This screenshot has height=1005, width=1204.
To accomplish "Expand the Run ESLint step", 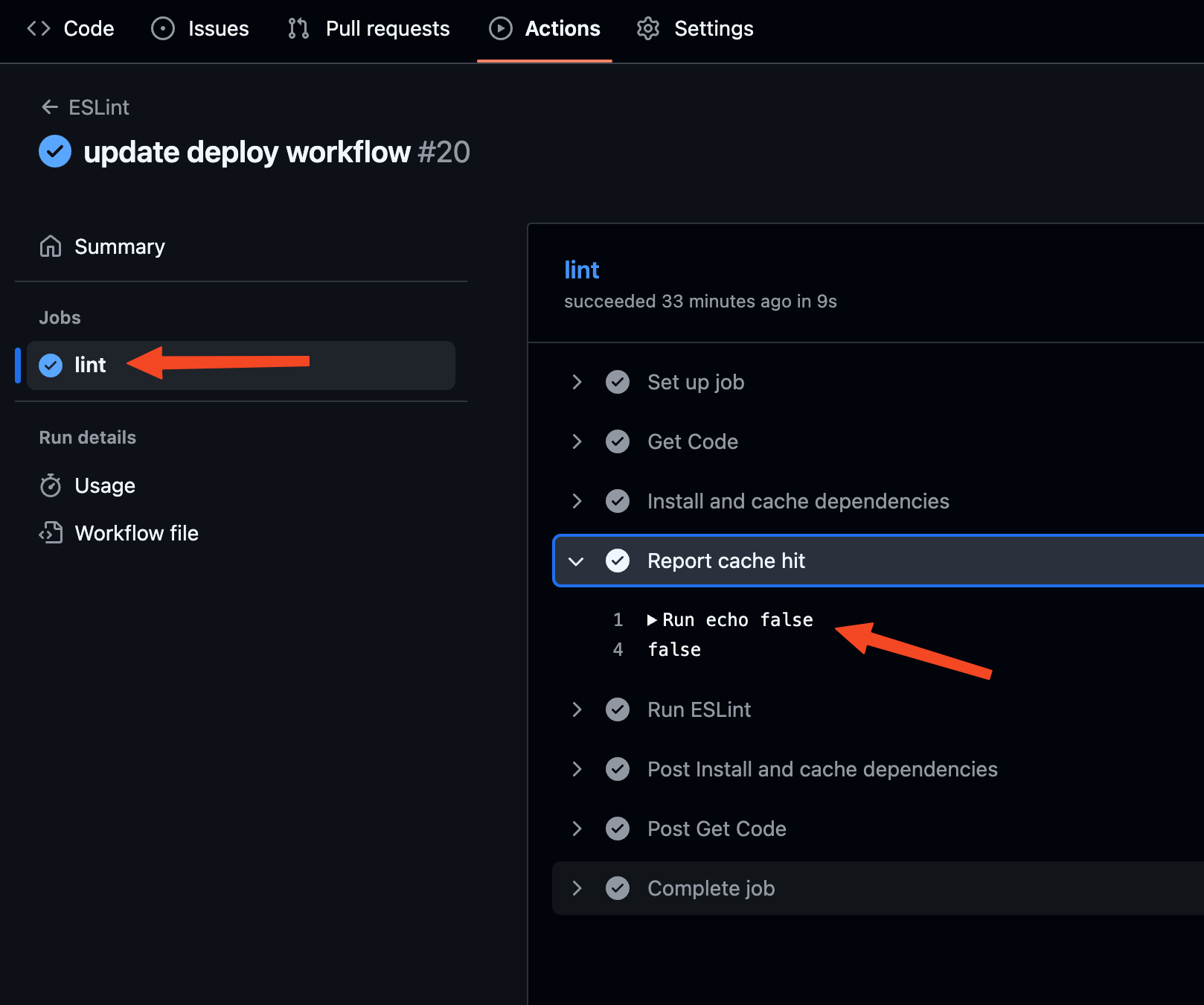I will coord(577,709).
